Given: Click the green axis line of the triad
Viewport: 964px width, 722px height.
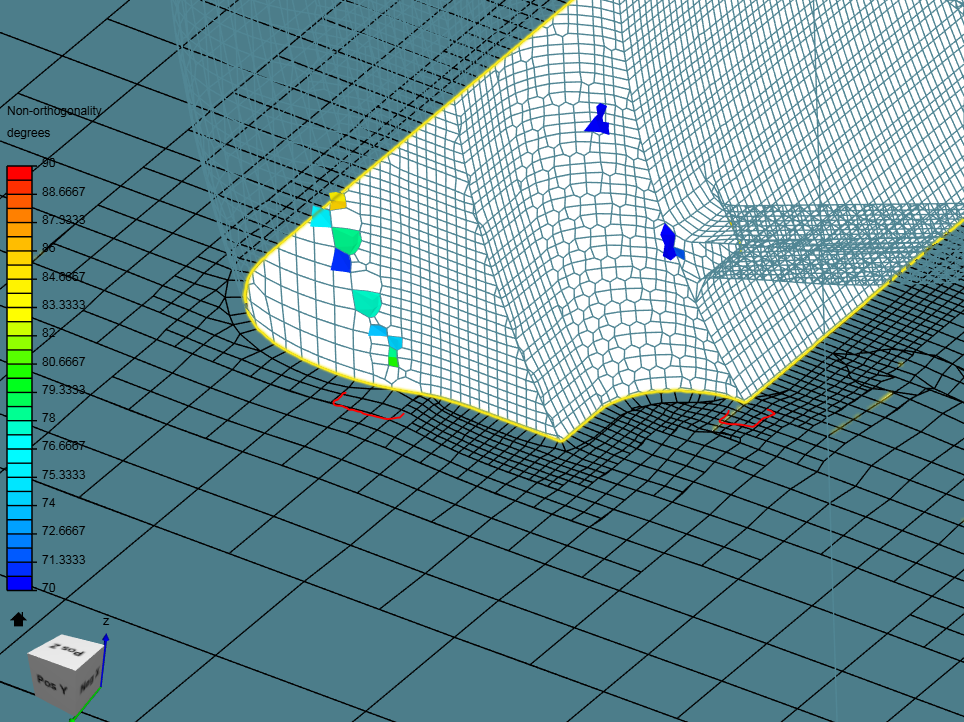Looking at the screenshot, I should [x=85, y=704].
